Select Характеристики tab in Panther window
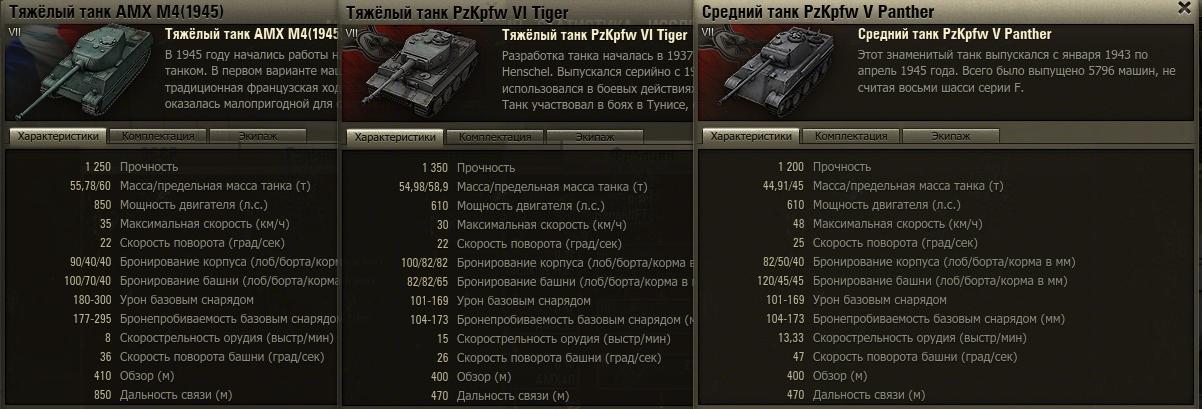Image resolution: width=1202 pixels, height=409 pixels. 751,136
